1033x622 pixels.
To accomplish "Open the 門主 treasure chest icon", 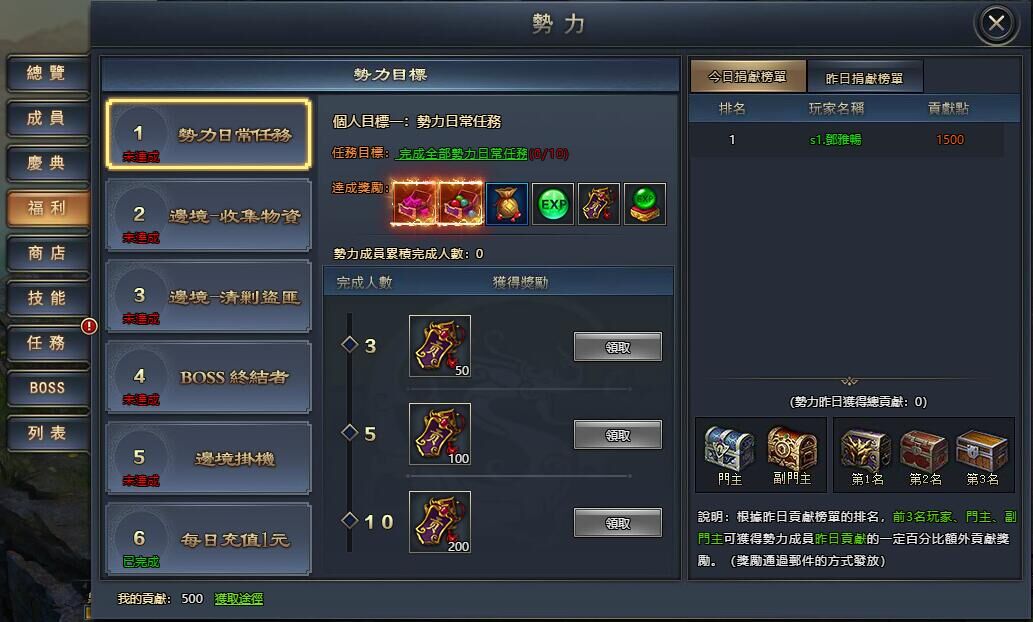I will (729, 448).
